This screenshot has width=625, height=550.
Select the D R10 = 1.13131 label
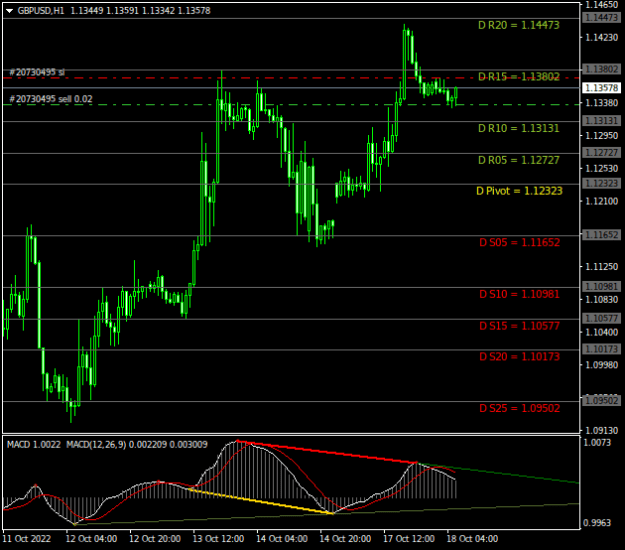point(519,128)
